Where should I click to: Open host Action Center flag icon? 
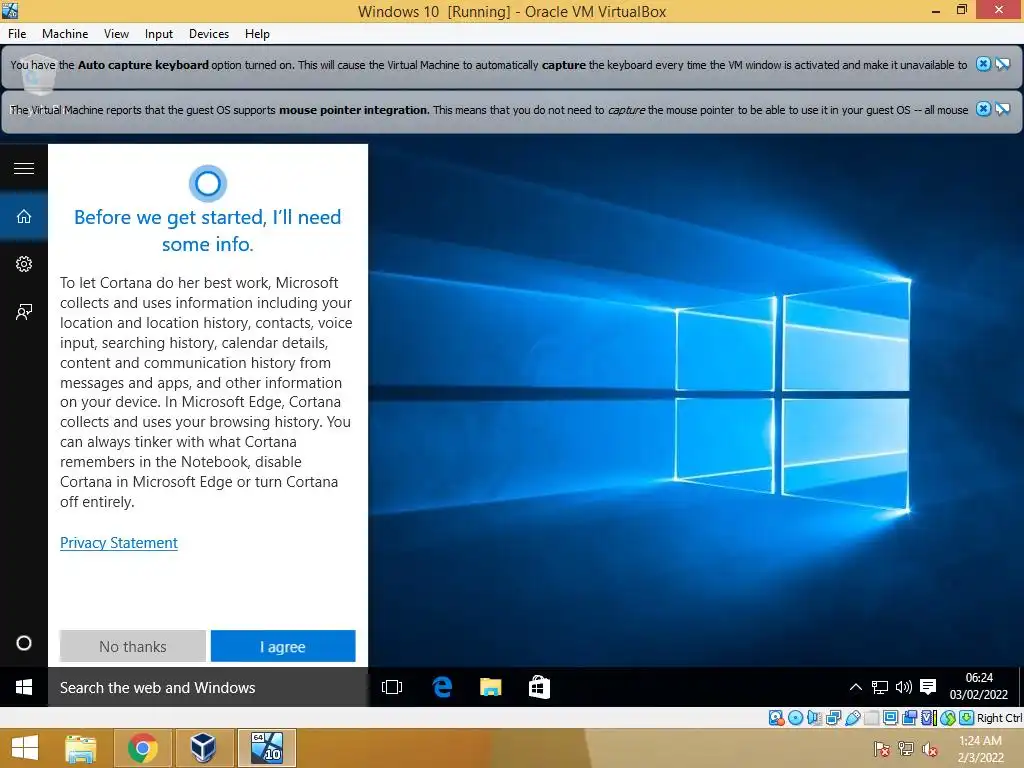click(x=881, y=749)
